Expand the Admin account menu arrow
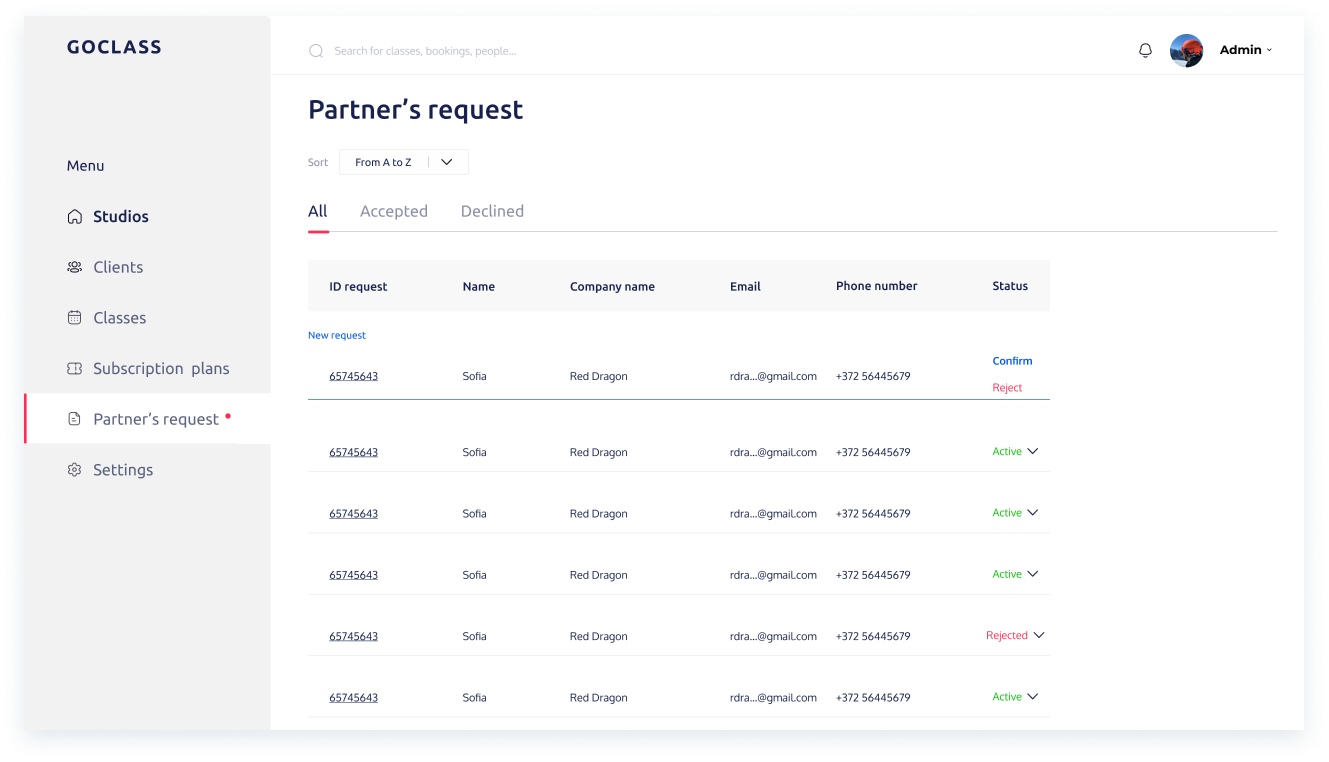1329x762 pixels. (x=1269, y=50)
